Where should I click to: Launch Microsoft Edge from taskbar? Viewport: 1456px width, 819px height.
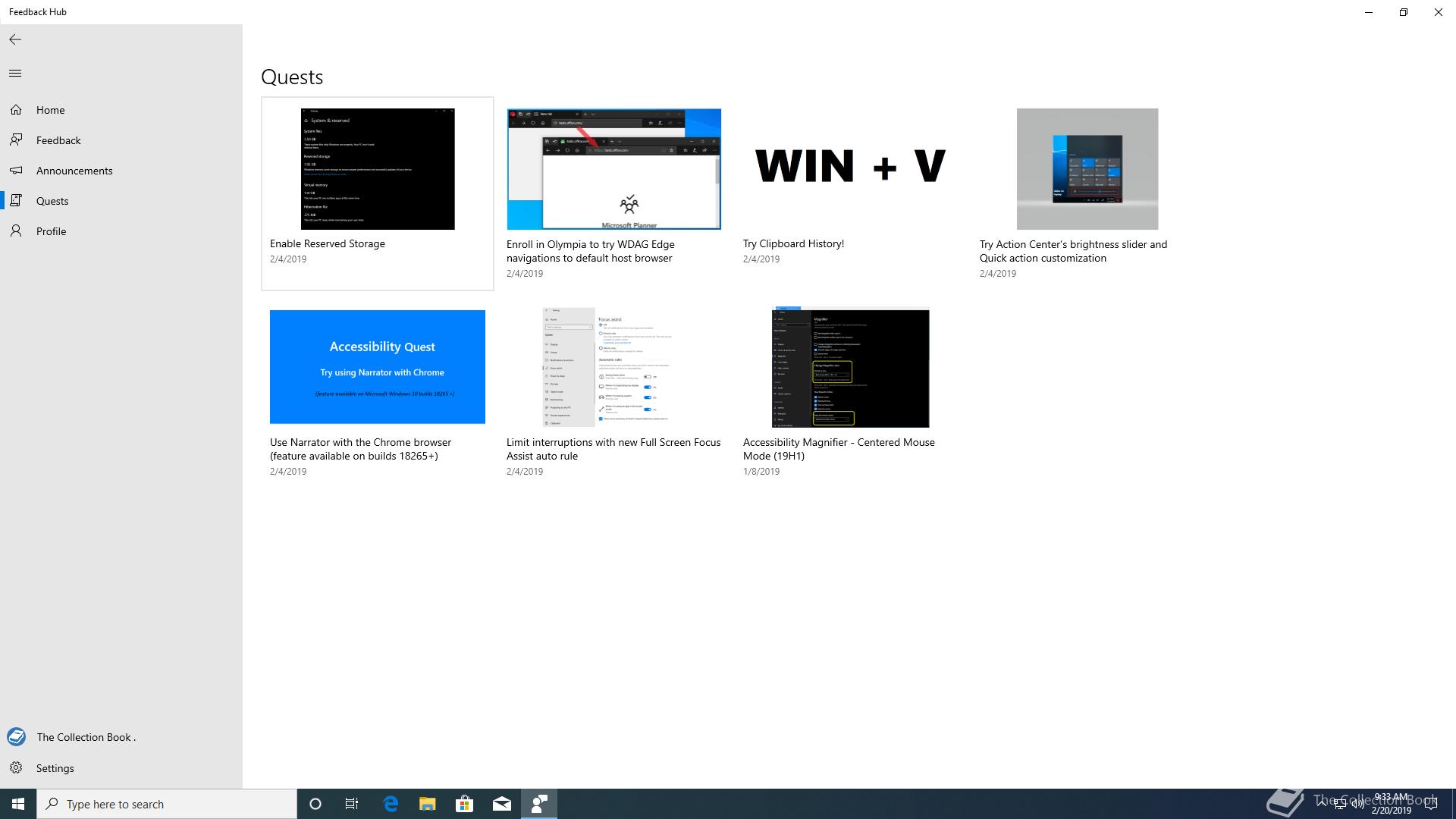tap(391, 804)
